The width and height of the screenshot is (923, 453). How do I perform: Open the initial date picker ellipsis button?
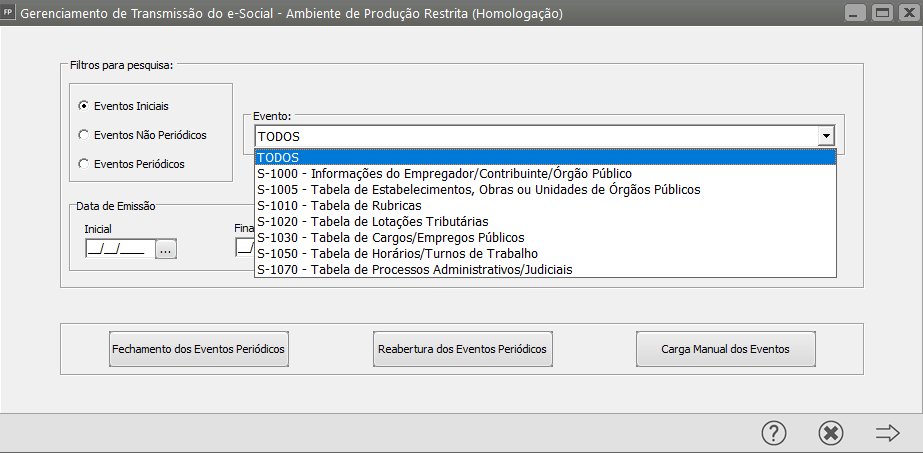pos(166,250)
